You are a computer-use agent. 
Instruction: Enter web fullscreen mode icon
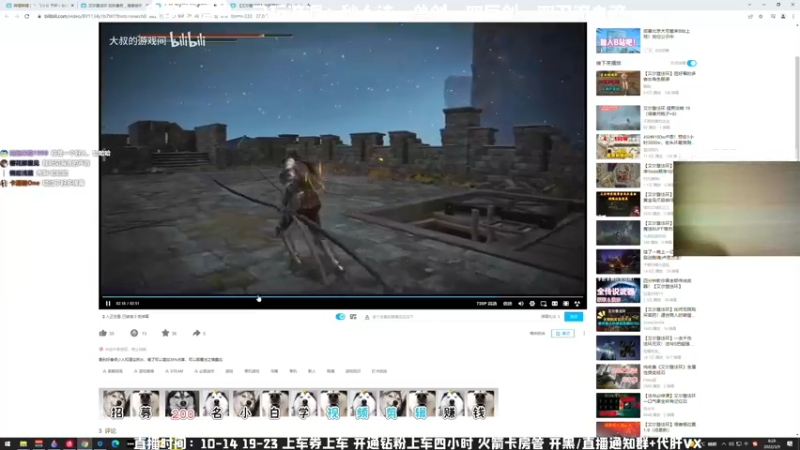566,304
